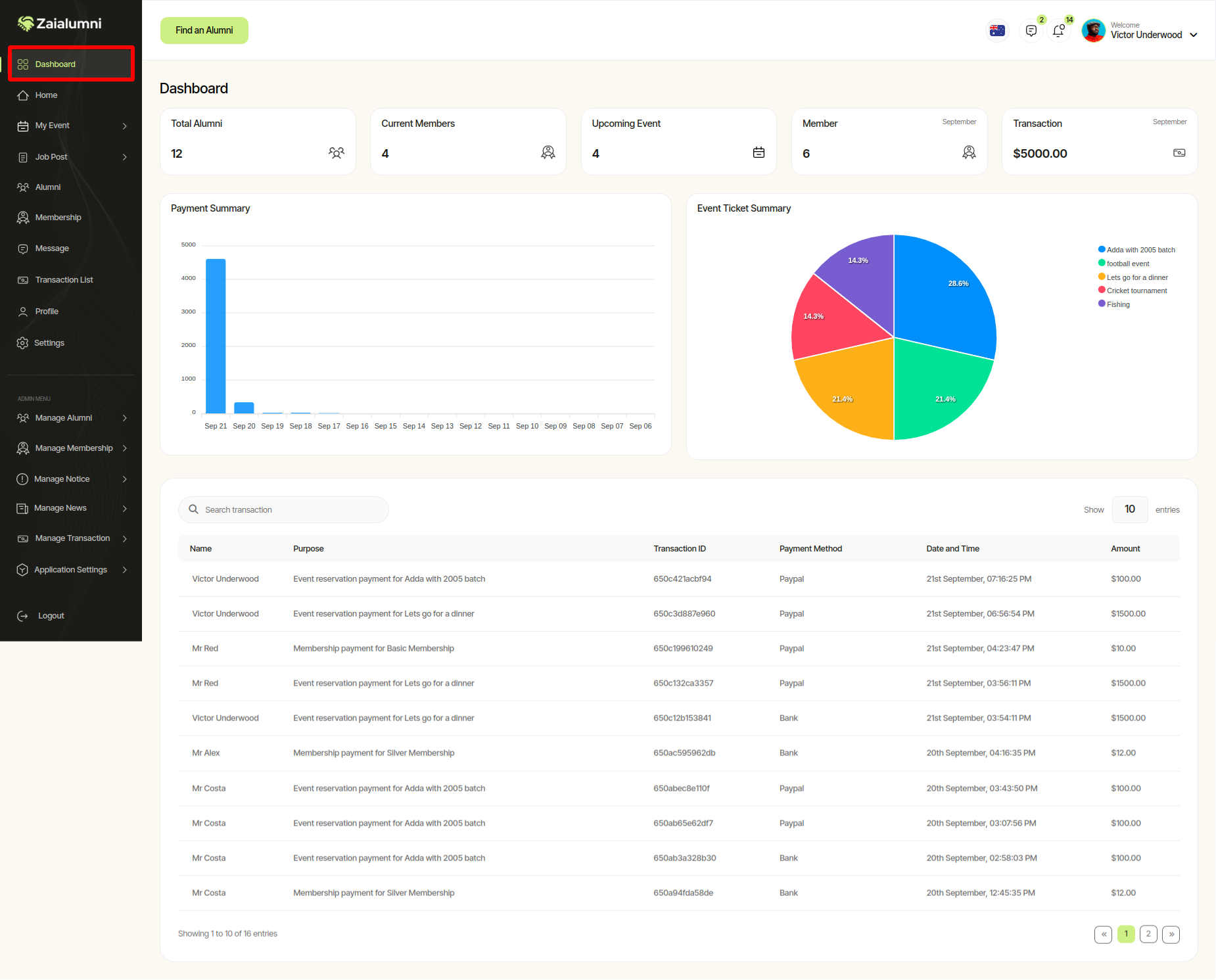The height and width of the screenshot is (980, 1216).
Task: Click the Transaction card money icon
Action: (x=1179, y=153)
